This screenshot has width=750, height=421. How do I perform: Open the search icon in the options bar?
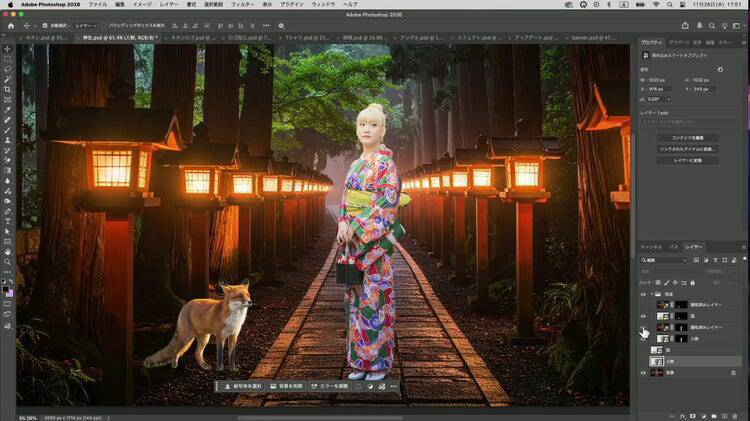(712, 26)
